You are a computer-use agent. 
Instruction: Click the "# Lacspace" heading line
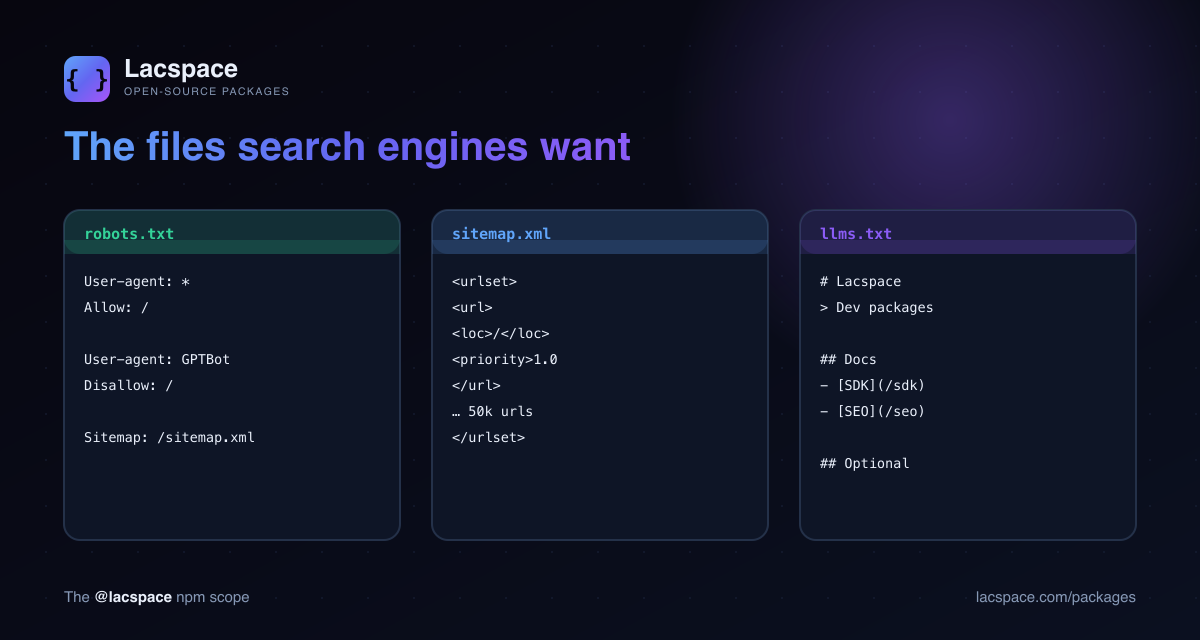click(861, 282)
